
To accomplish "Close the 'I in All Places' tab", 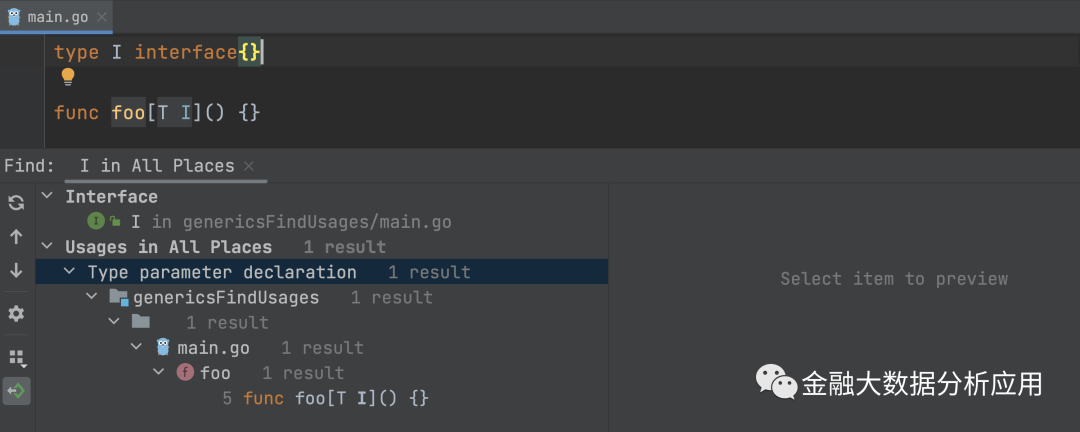I will pyautogui.click(x=249, y=166).
